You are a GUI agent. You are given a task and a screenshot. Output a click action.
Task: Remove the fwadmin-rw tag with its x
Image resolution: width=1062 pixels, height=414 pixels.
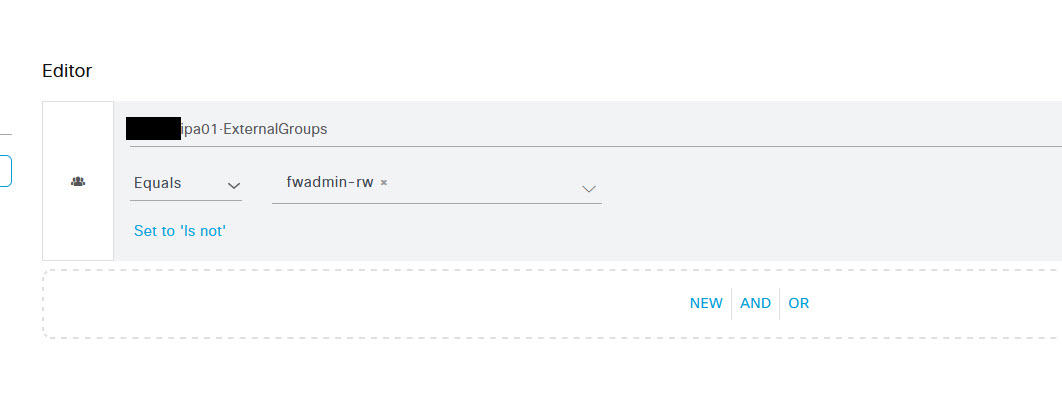click(384, 182)
